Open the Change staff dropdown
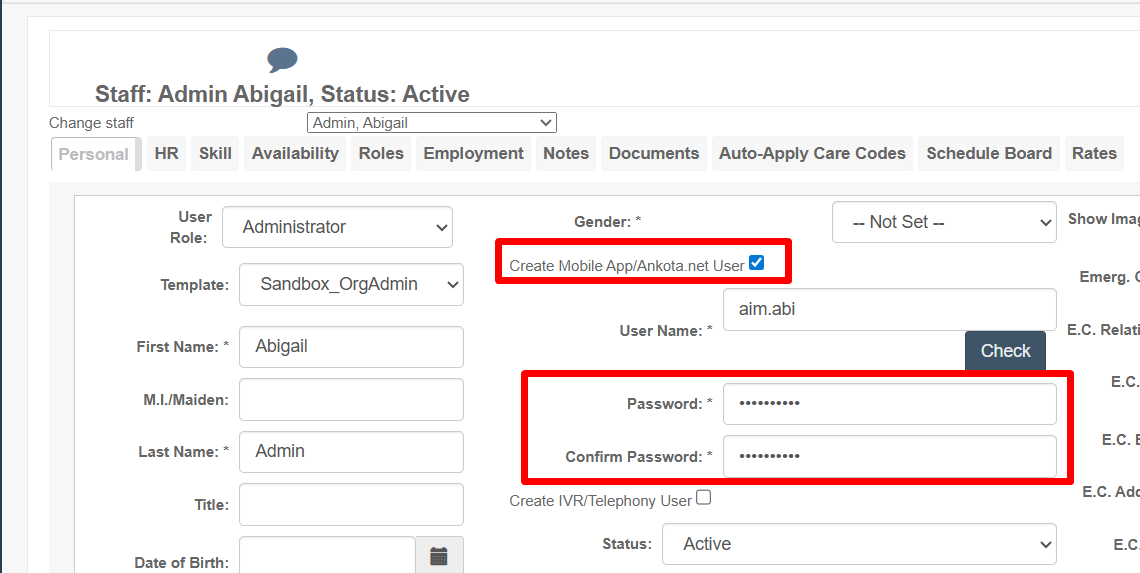 [x=432, y=123]
